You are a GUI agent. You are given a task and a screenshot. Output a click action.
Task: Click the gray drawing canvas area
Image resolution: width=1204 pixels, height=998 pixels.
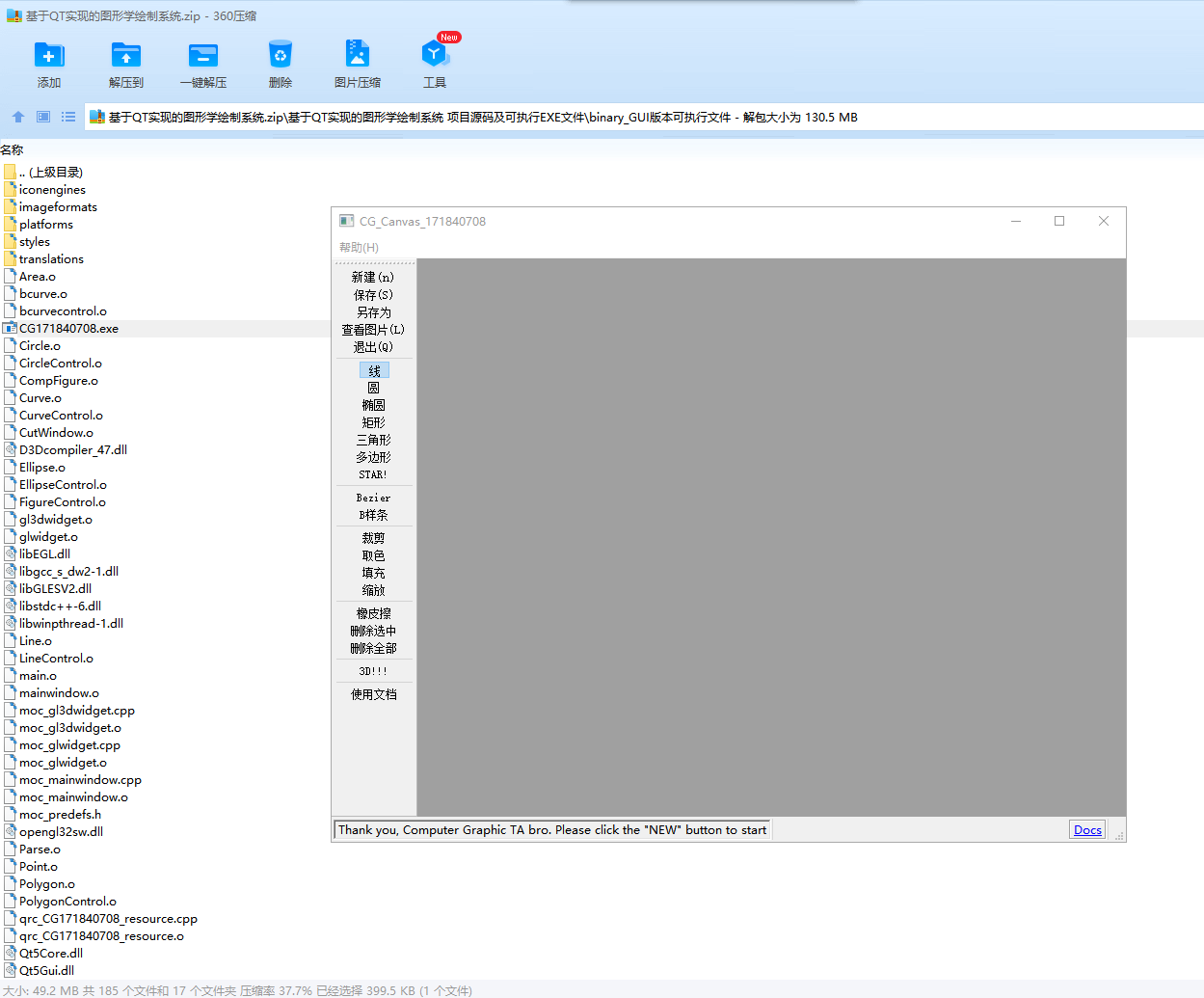coord(771,537)
